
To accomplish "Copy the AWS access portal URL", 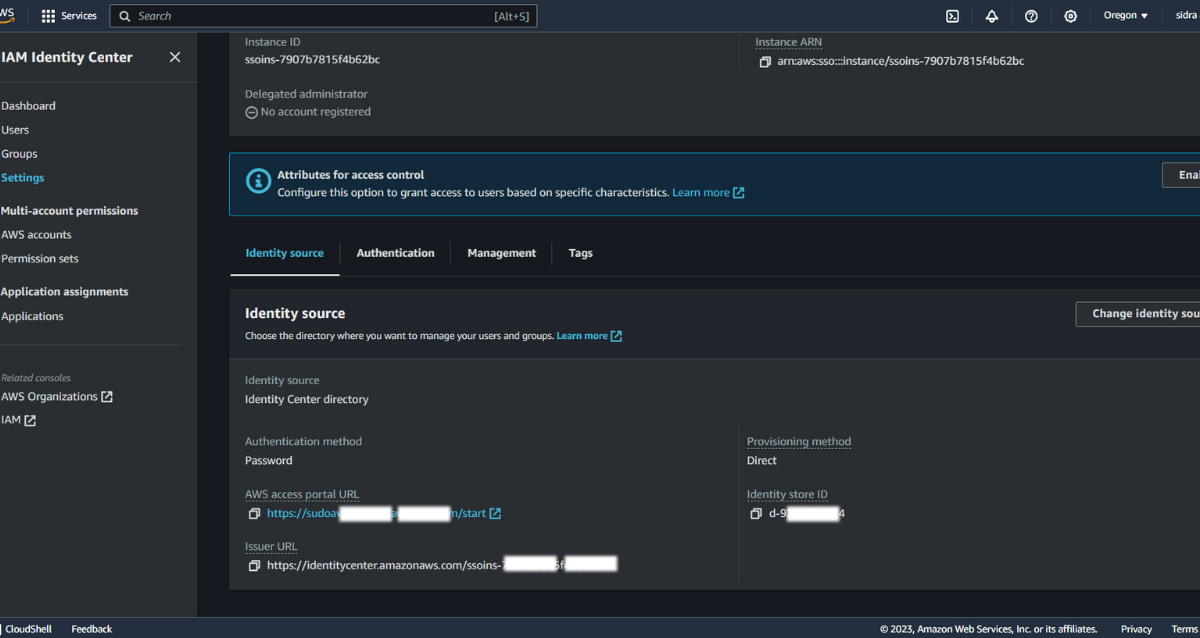I will tap(254, 514).
